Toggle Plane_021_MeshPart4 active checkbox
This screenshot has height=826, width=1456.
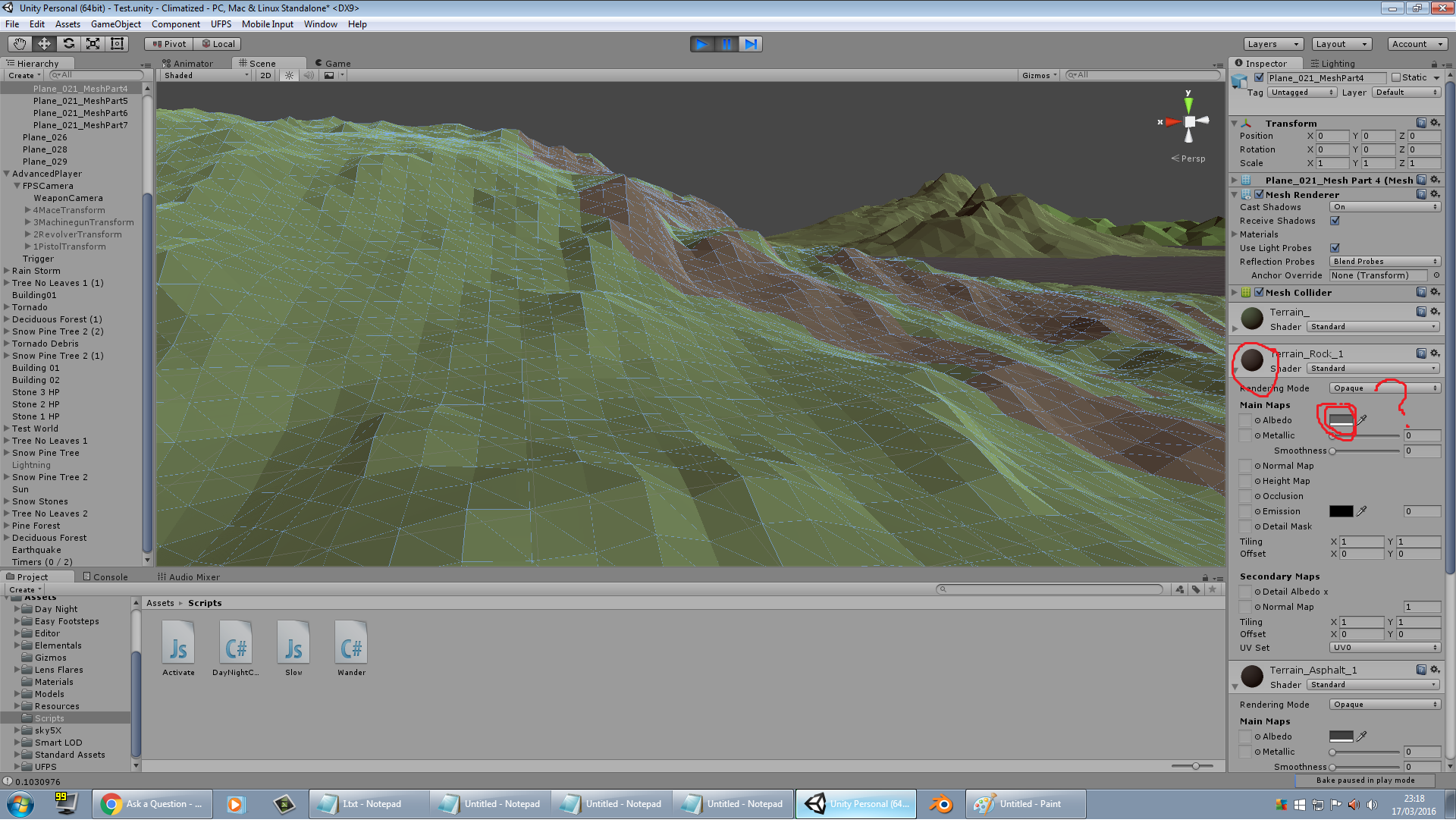(1260, 77)
